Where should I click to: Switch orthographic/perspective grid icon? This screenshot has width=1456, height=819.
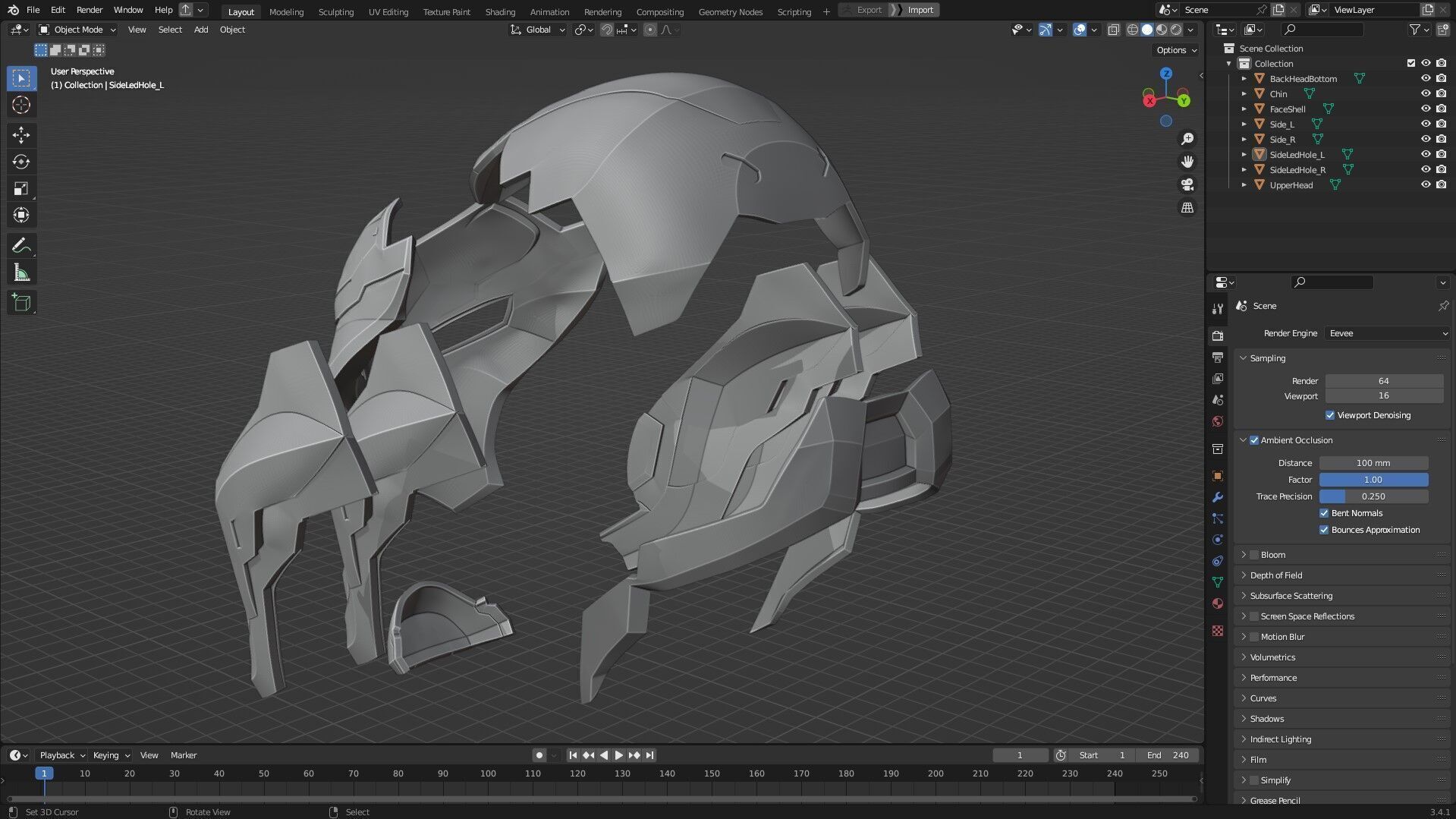(x=1187, y=207)
